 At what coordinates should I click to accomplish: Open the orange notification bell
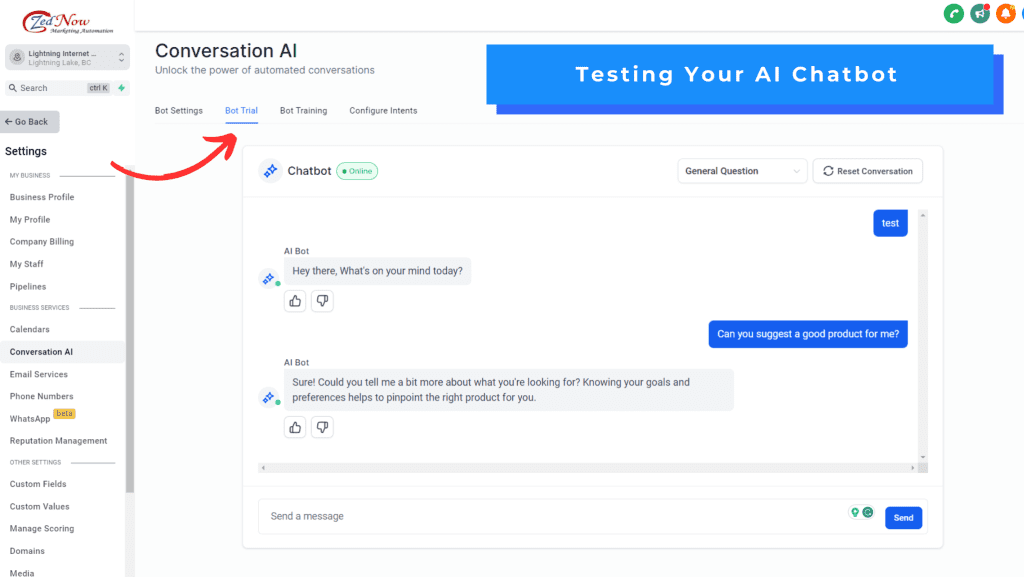(x=1005, y=14)
